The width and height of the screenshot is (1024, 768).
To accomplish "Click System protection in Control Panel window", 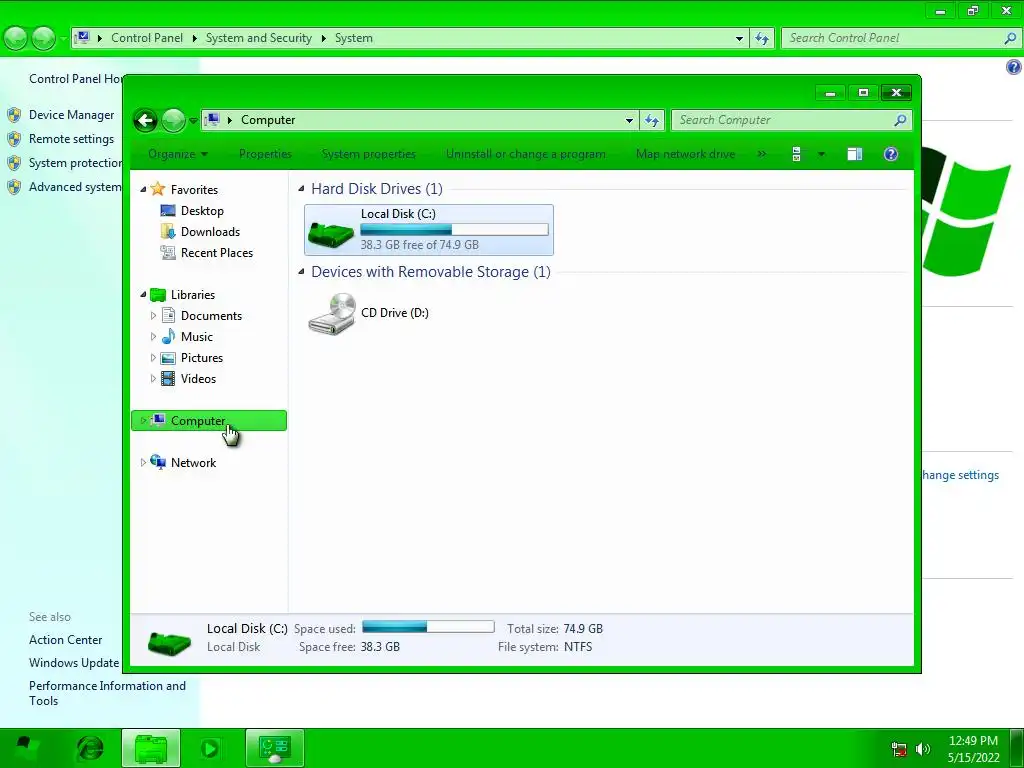I will coord(75,163).
